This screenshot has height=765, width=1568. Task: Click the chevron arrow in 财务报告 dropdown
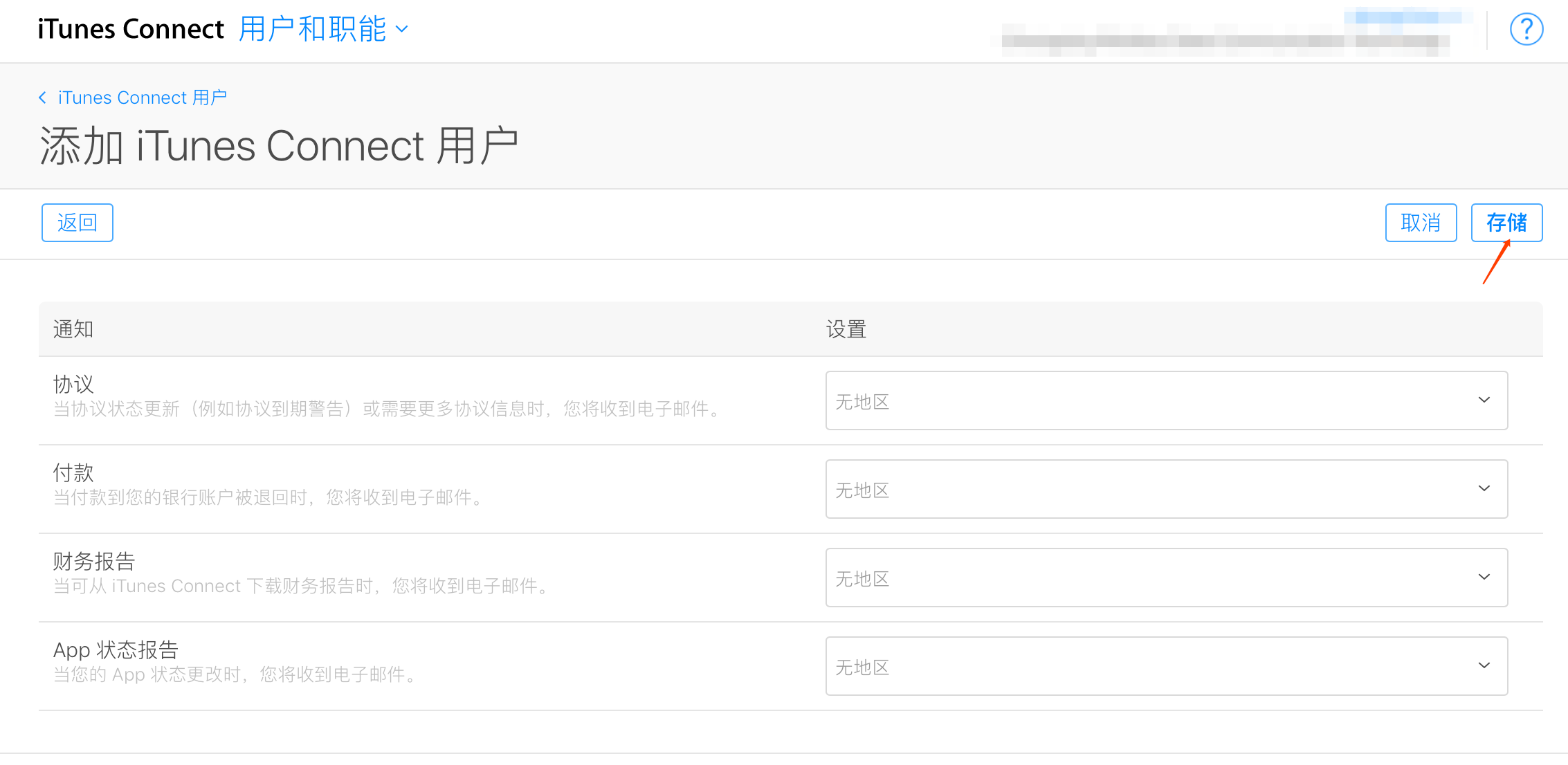1484,578
